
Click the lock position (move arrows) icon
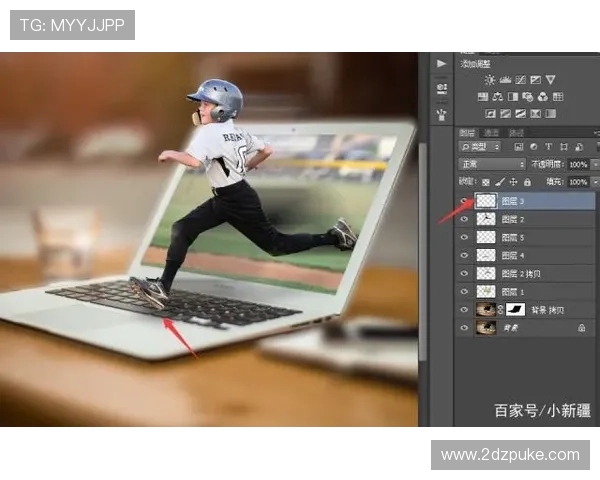coord(514,182)
